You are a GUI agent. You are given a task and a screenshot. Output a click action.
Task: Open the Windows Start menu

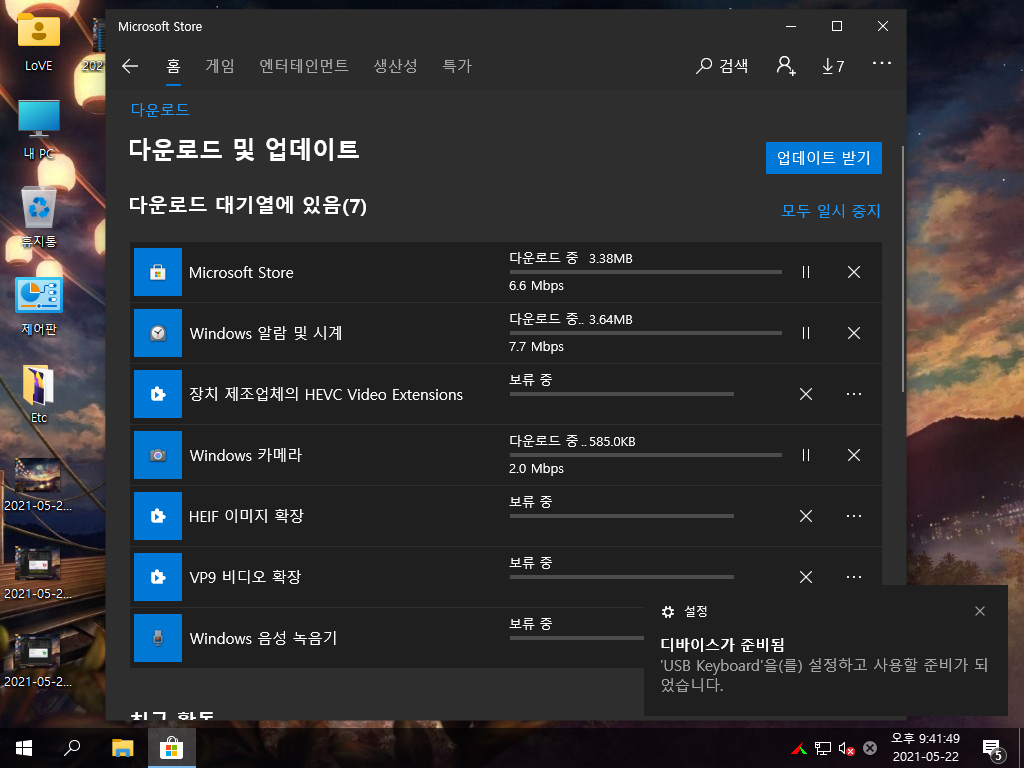coord(24,748)
